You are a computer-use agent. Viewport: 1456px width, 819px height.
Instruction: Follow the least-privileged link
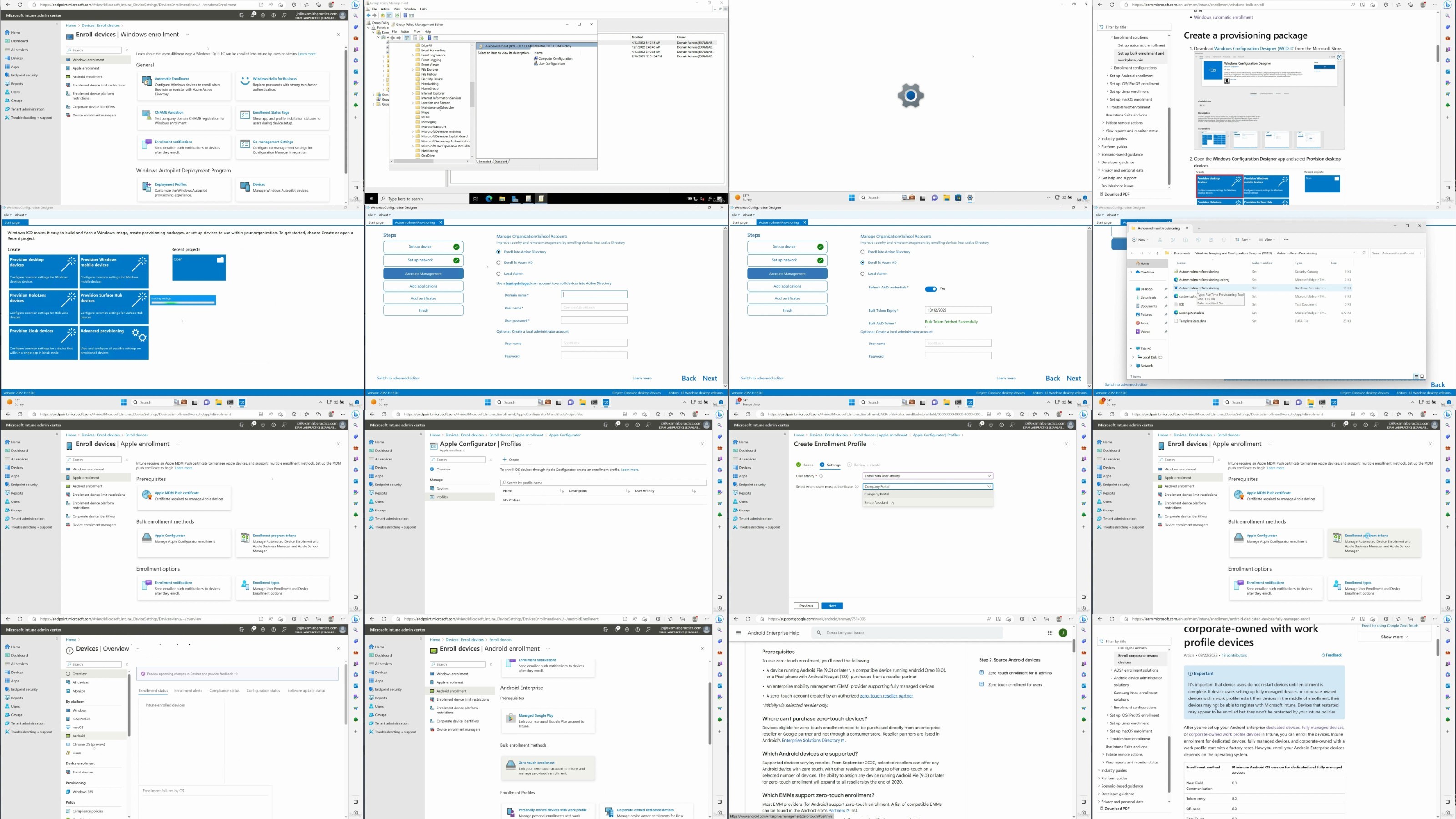(518, 283)
